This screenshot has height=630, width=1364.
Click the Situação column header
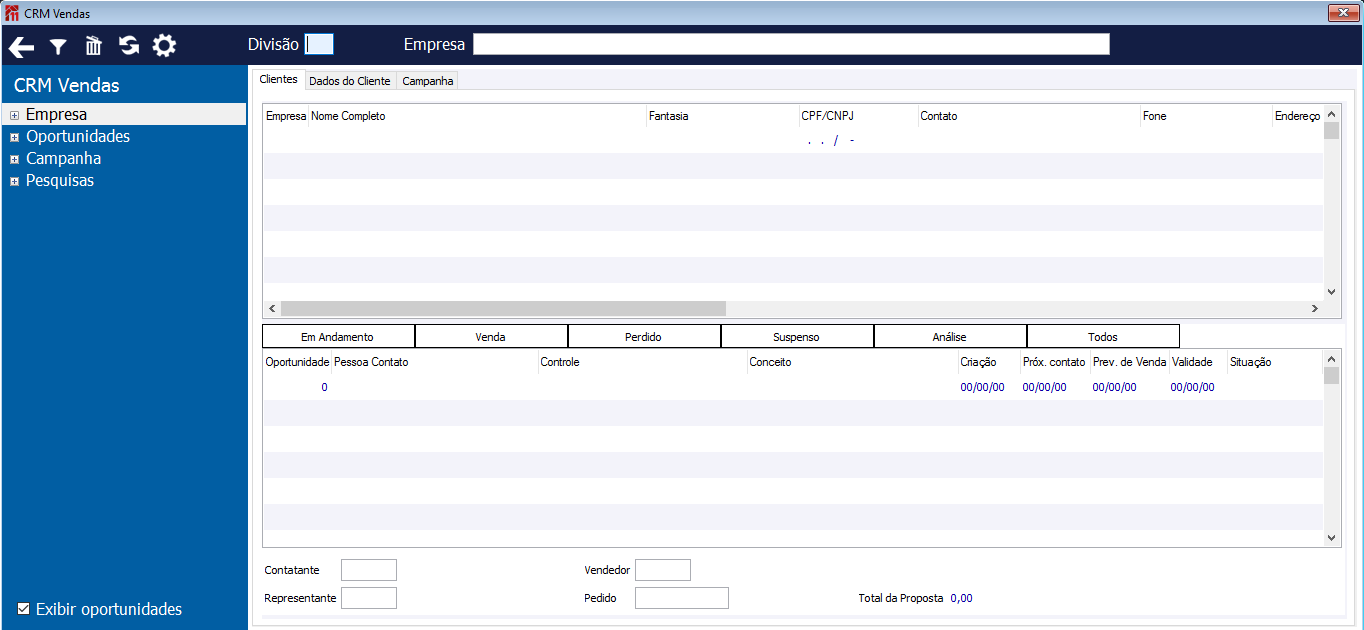pos(1251,362)
